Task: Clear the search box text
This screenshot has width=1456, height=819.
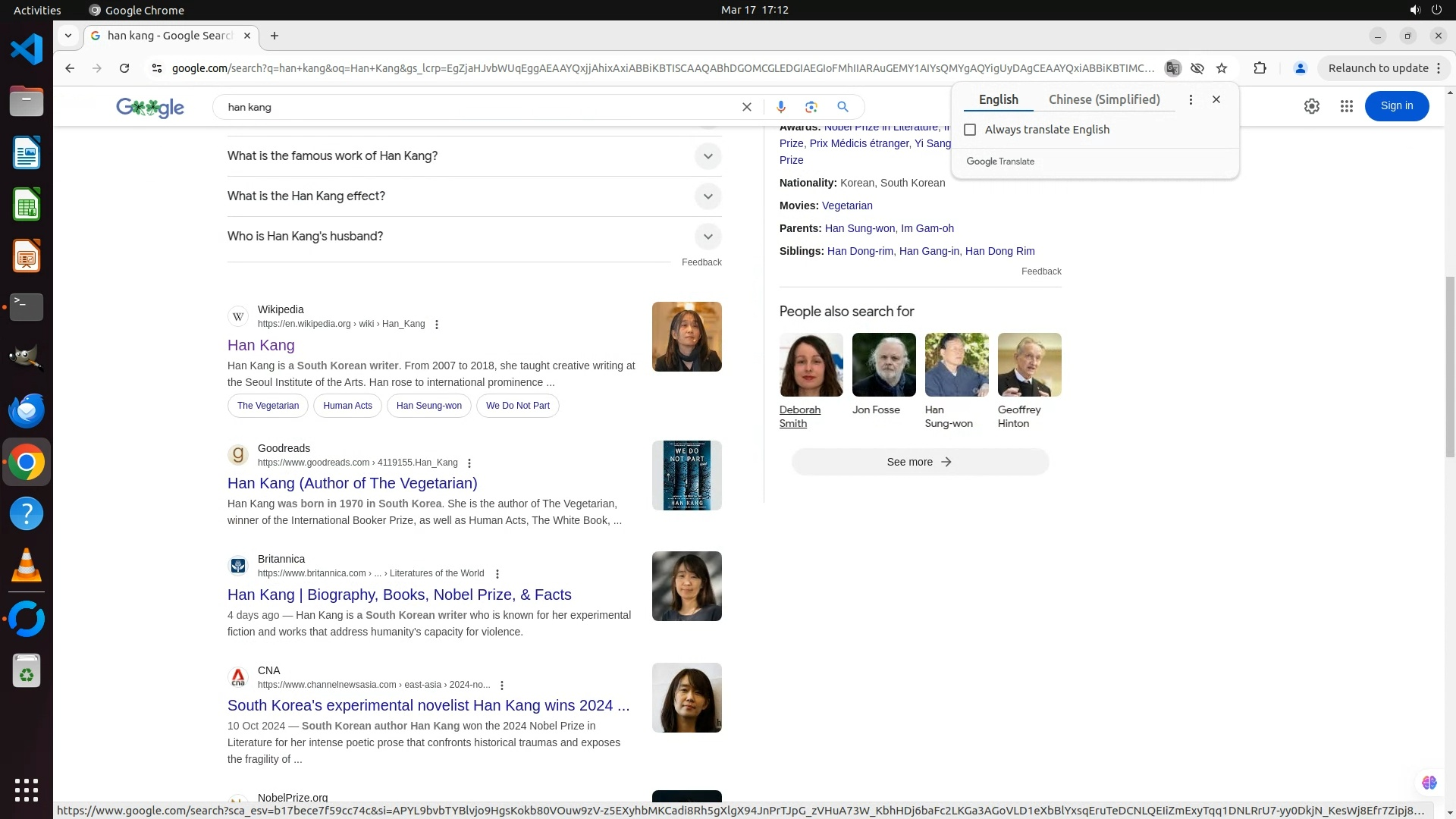Action: point(747,107)
